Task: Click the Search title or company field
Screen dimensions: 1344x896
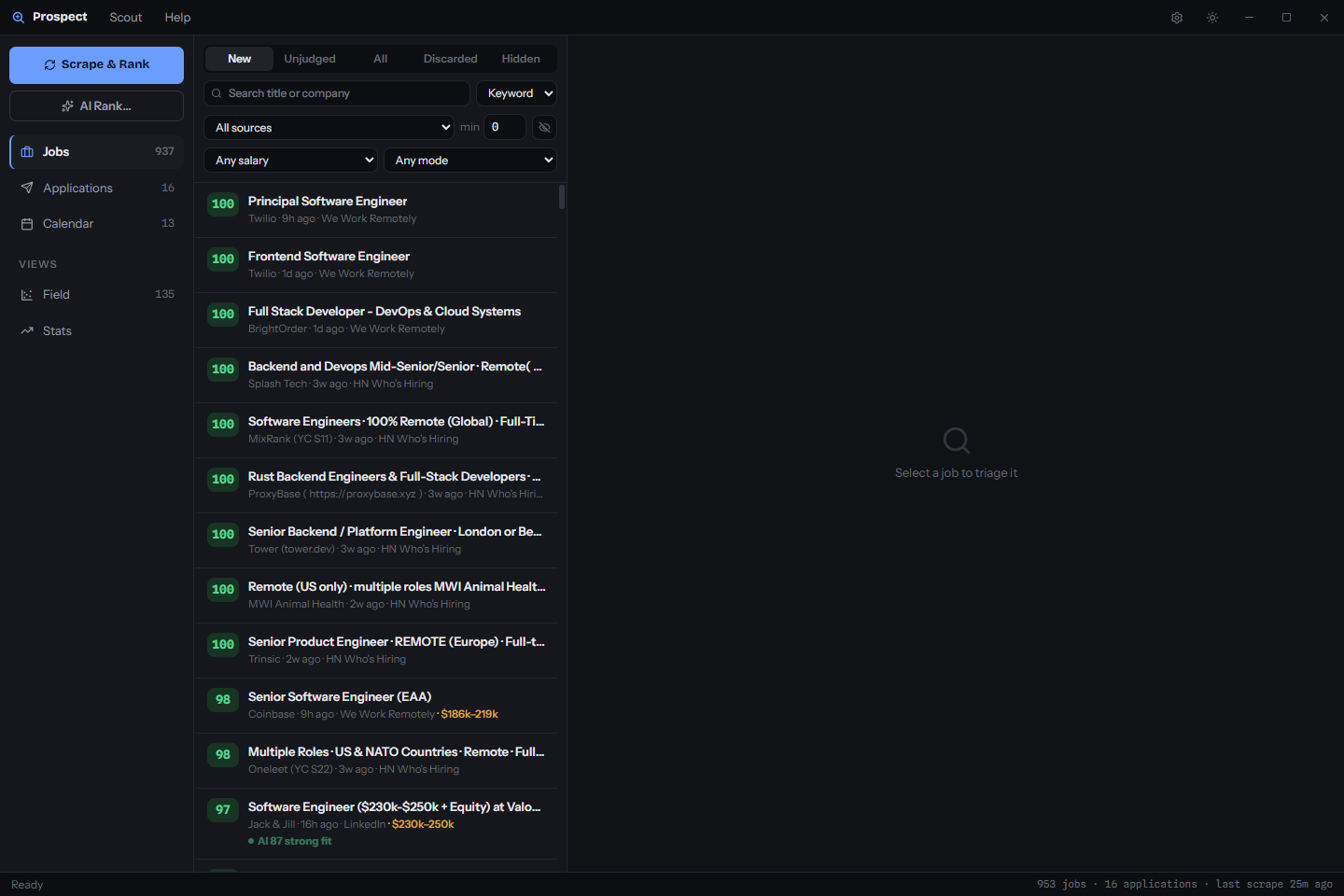Action: point(337,93)
